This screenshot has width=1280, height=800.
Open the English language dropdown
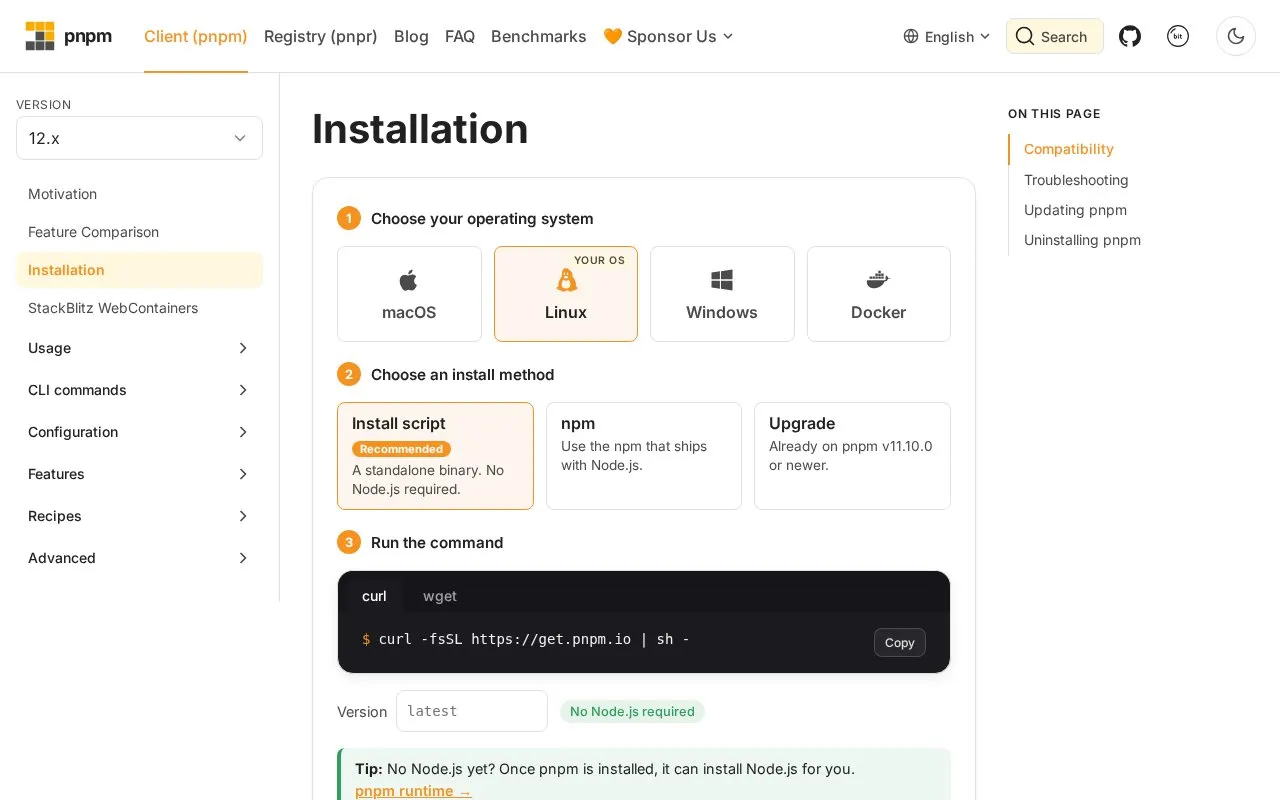click(947, 36)
